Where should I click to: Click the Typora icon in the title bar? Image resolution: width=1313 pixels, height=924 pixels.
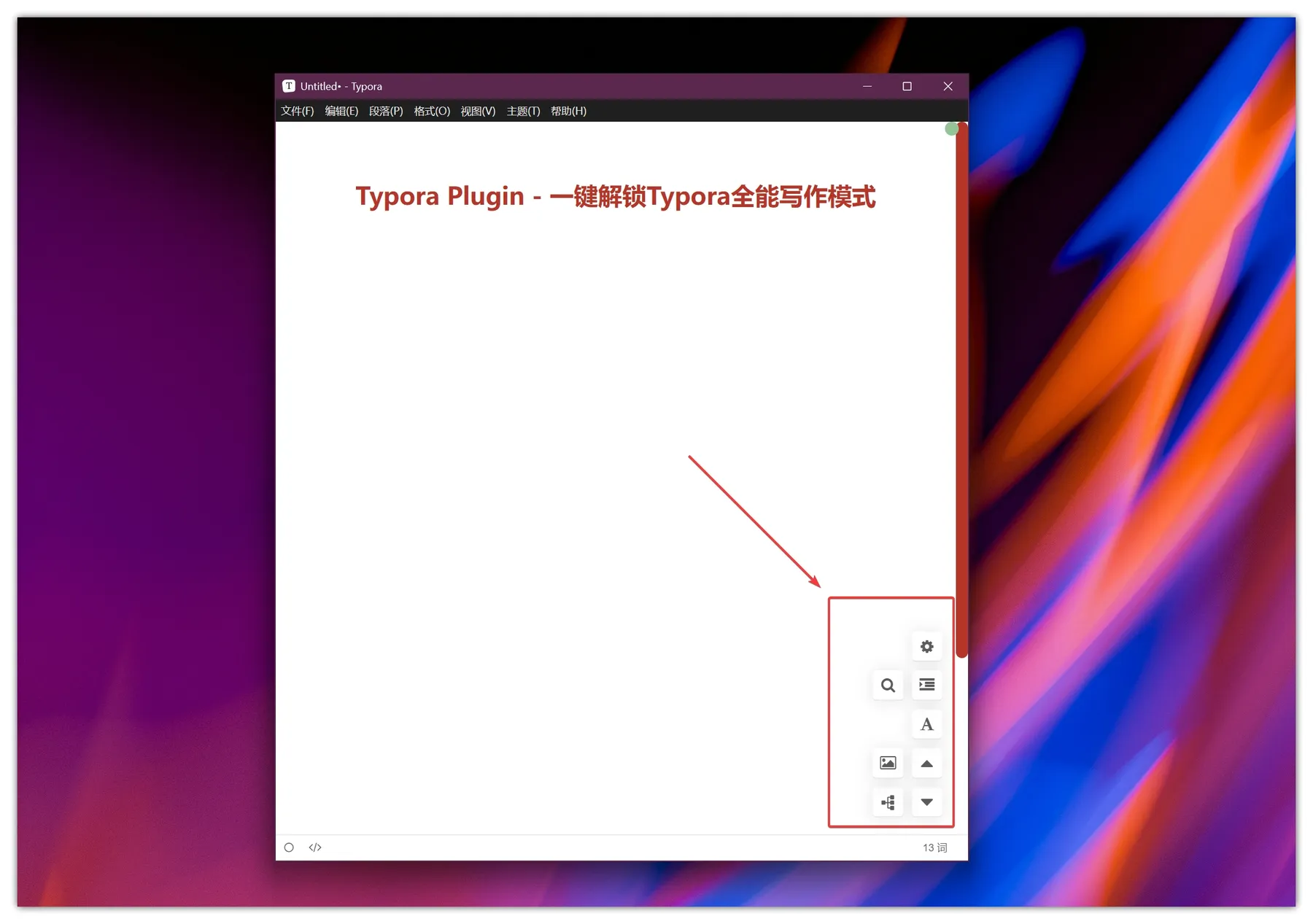click(289, 86)
